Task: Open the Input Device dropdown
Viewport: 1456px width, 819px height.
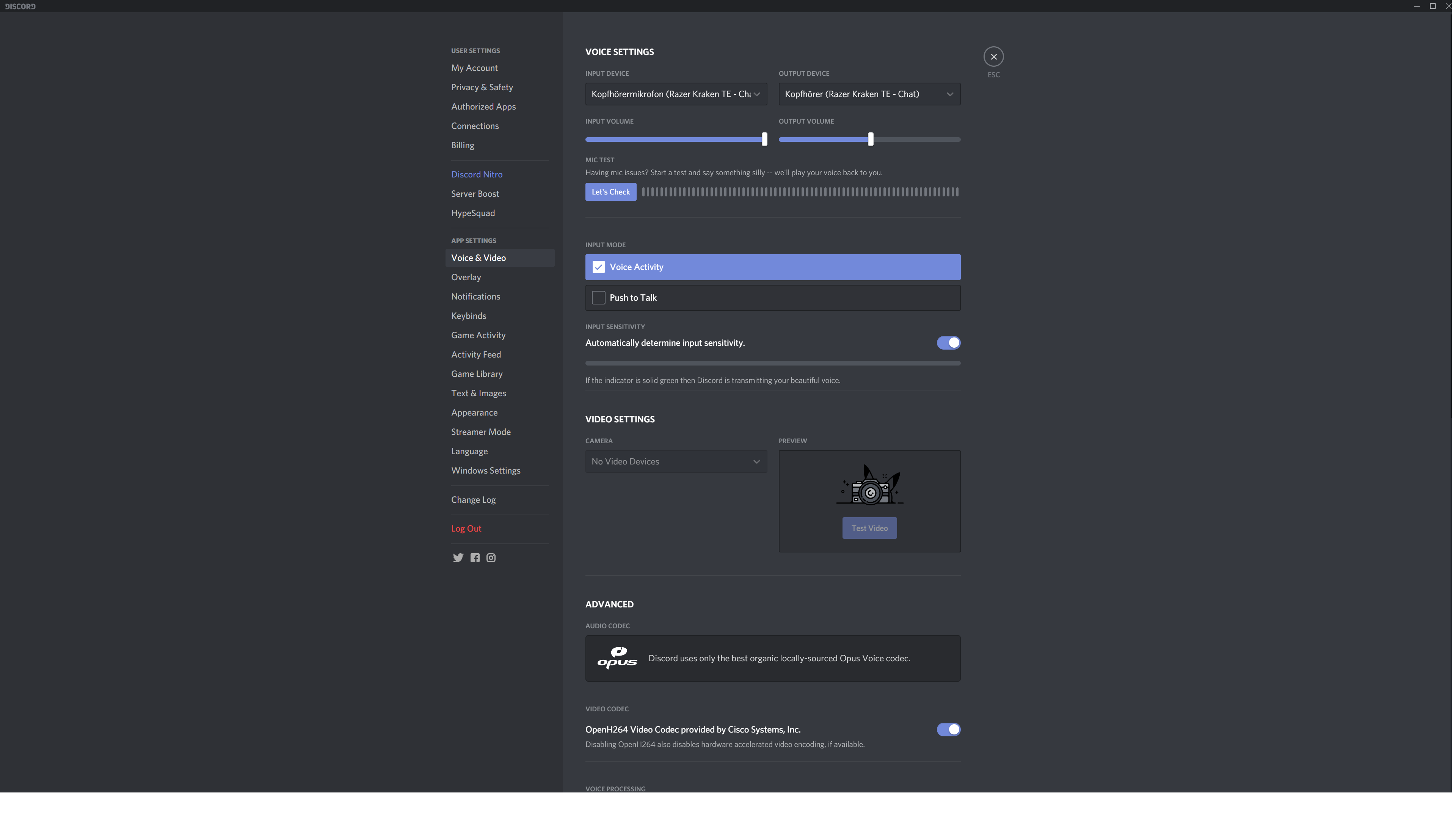Action: [x=676, y=94]
